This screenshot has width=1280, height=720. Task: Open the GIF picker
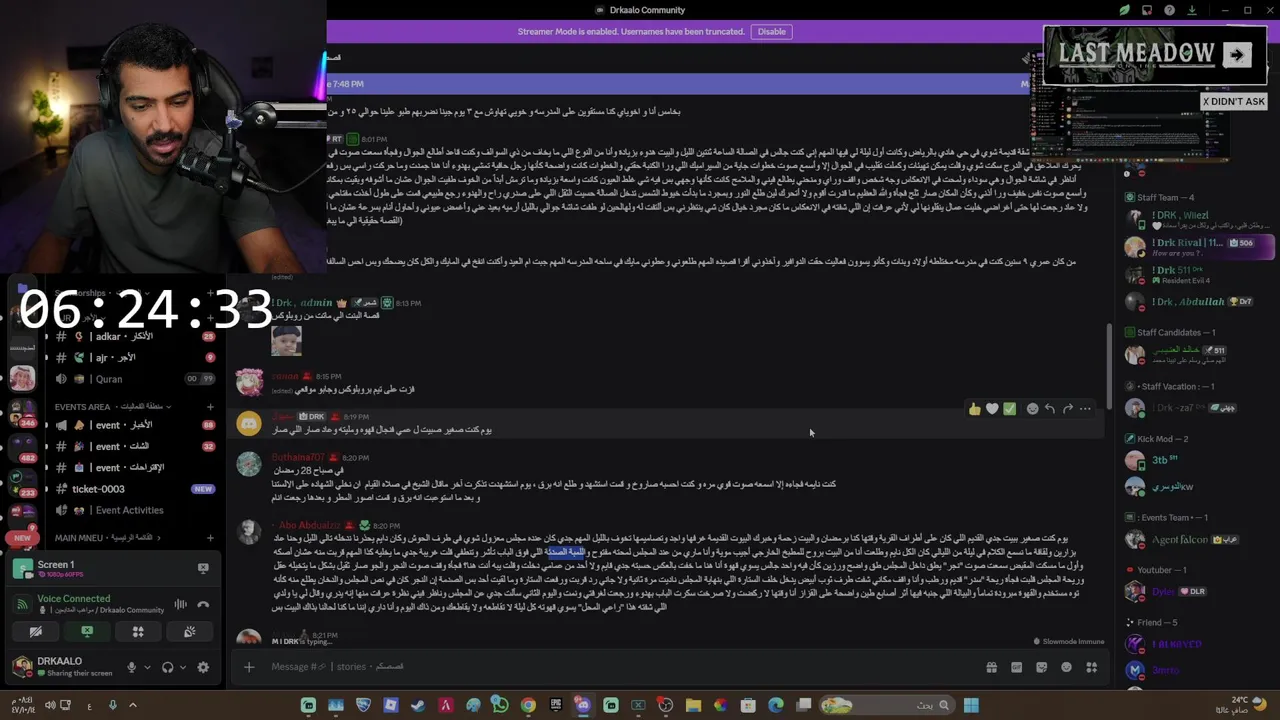1016,667
